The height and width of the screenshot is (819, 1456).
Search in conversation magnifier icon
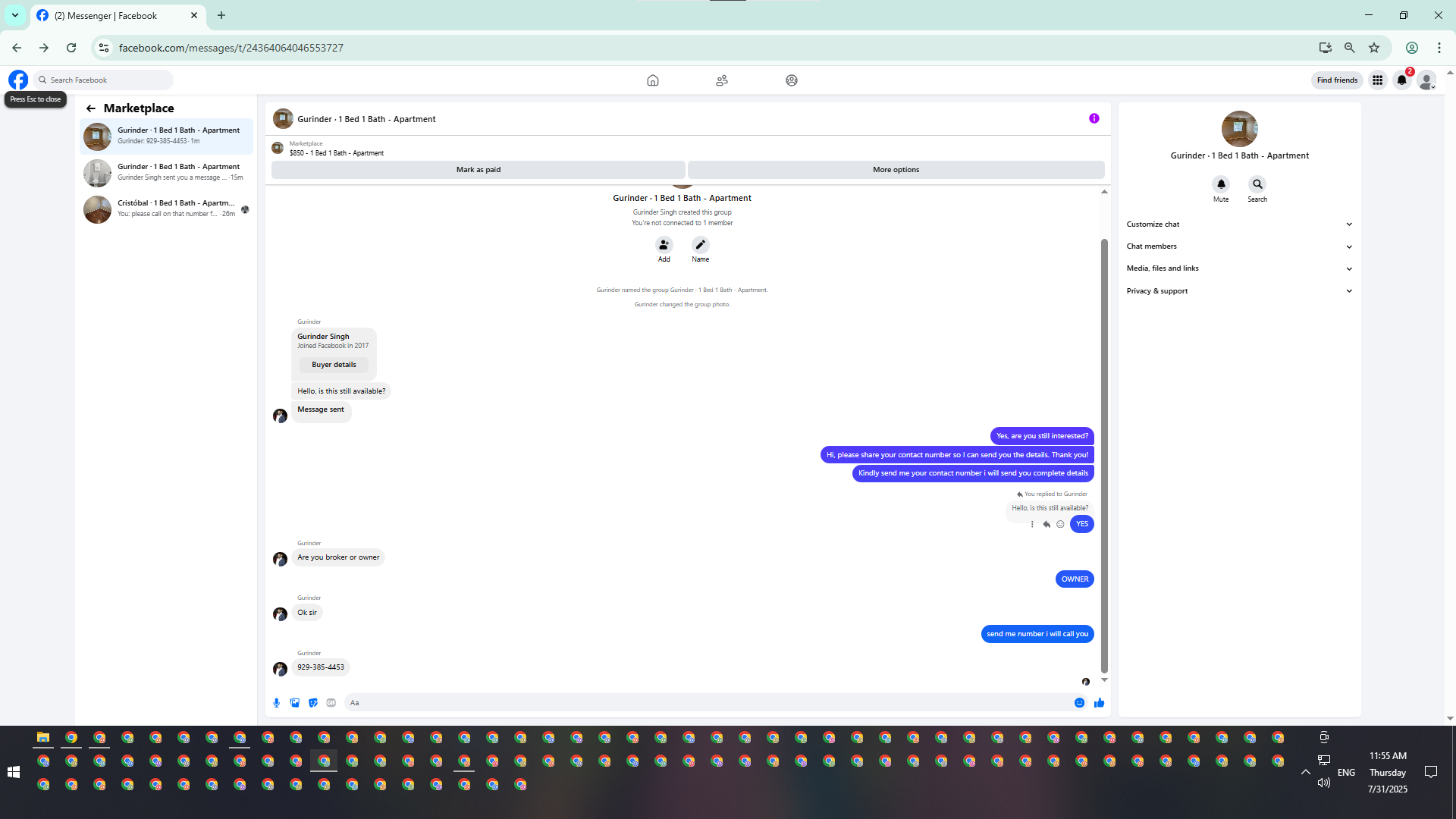click(1257, 184)
